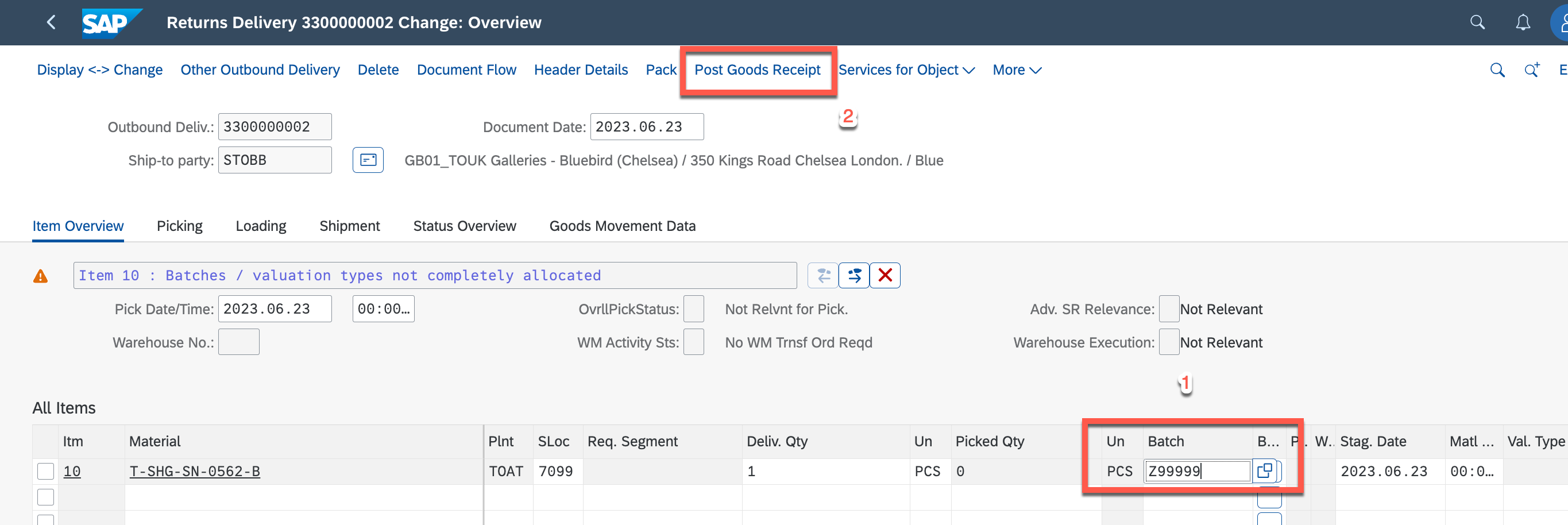Image resolution: width=1568 pixels, height=525 pixels.
Task: Open ship-to party address card icon
Action: coord(368,160)
